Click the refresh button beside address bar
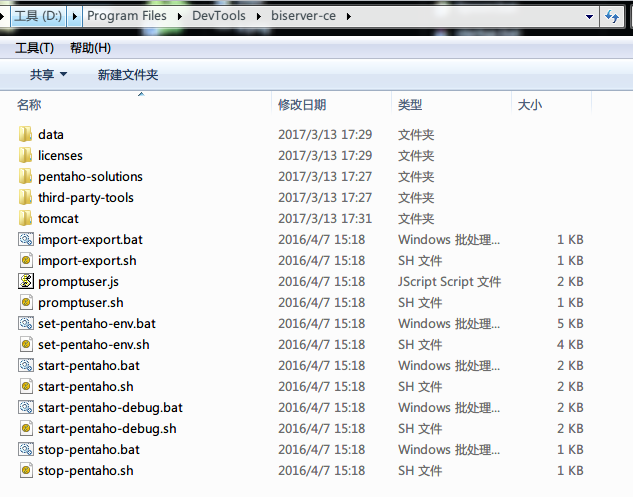This screenshot has height=497, width=633. pos(612,17)
